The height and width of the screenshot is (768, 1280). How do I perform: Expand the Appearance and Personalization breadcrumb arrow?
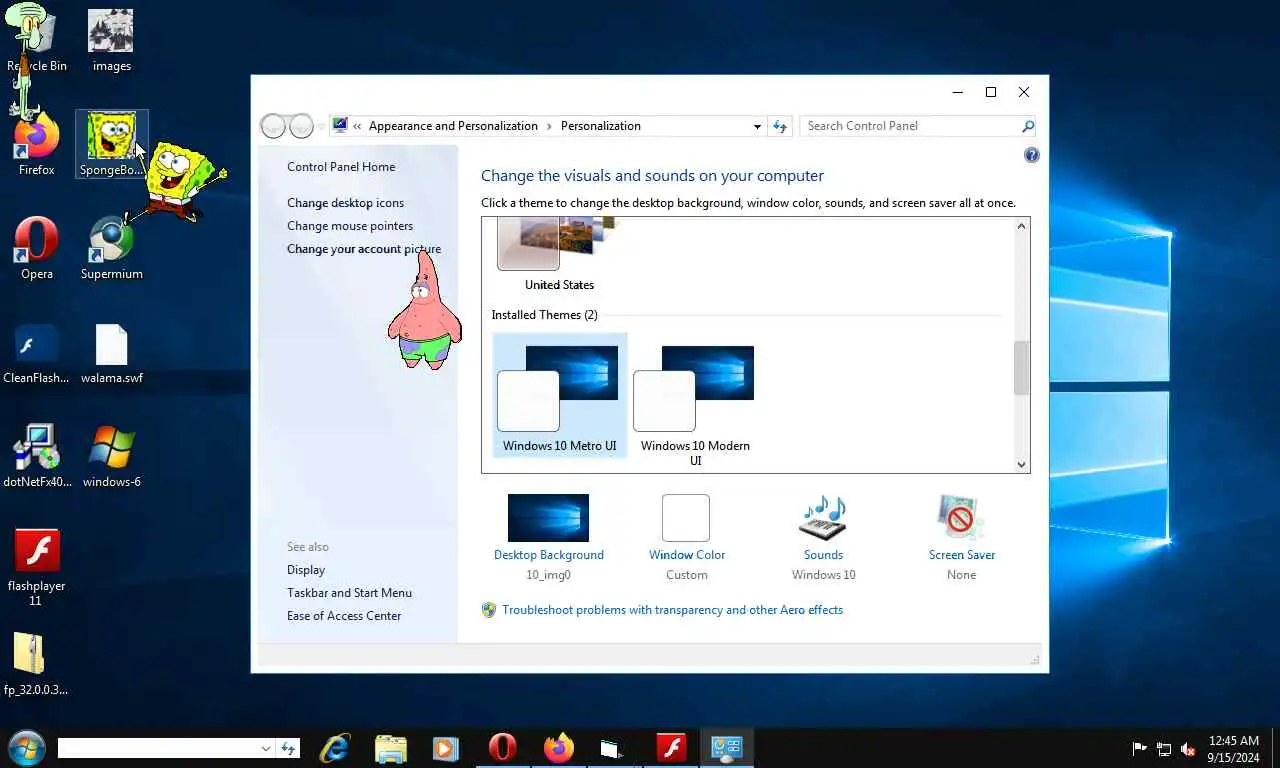pyautogui.click(x=549, y=126)
